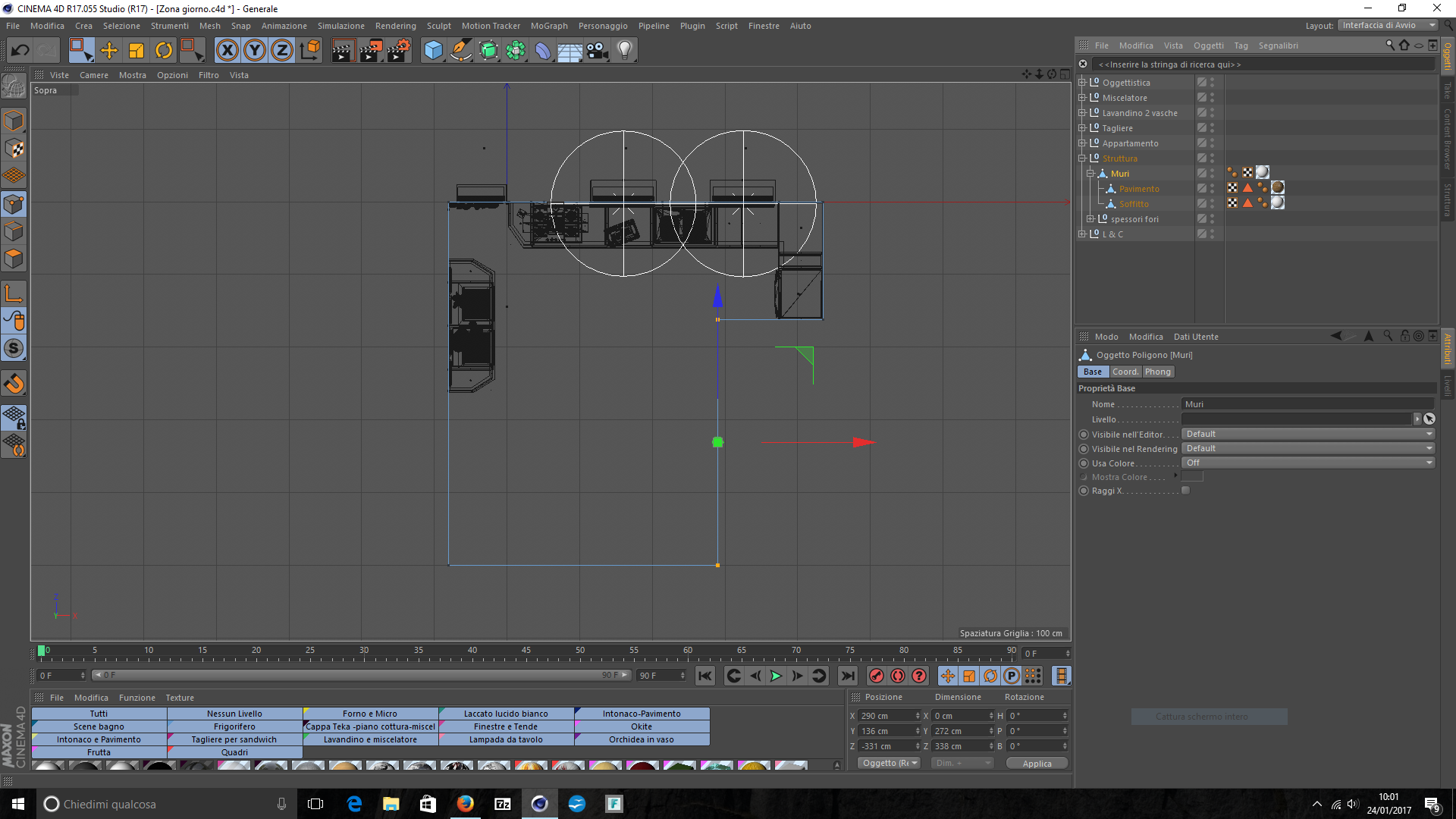
Task: Select the Move tool in toolbar
Action: (109, 51)
